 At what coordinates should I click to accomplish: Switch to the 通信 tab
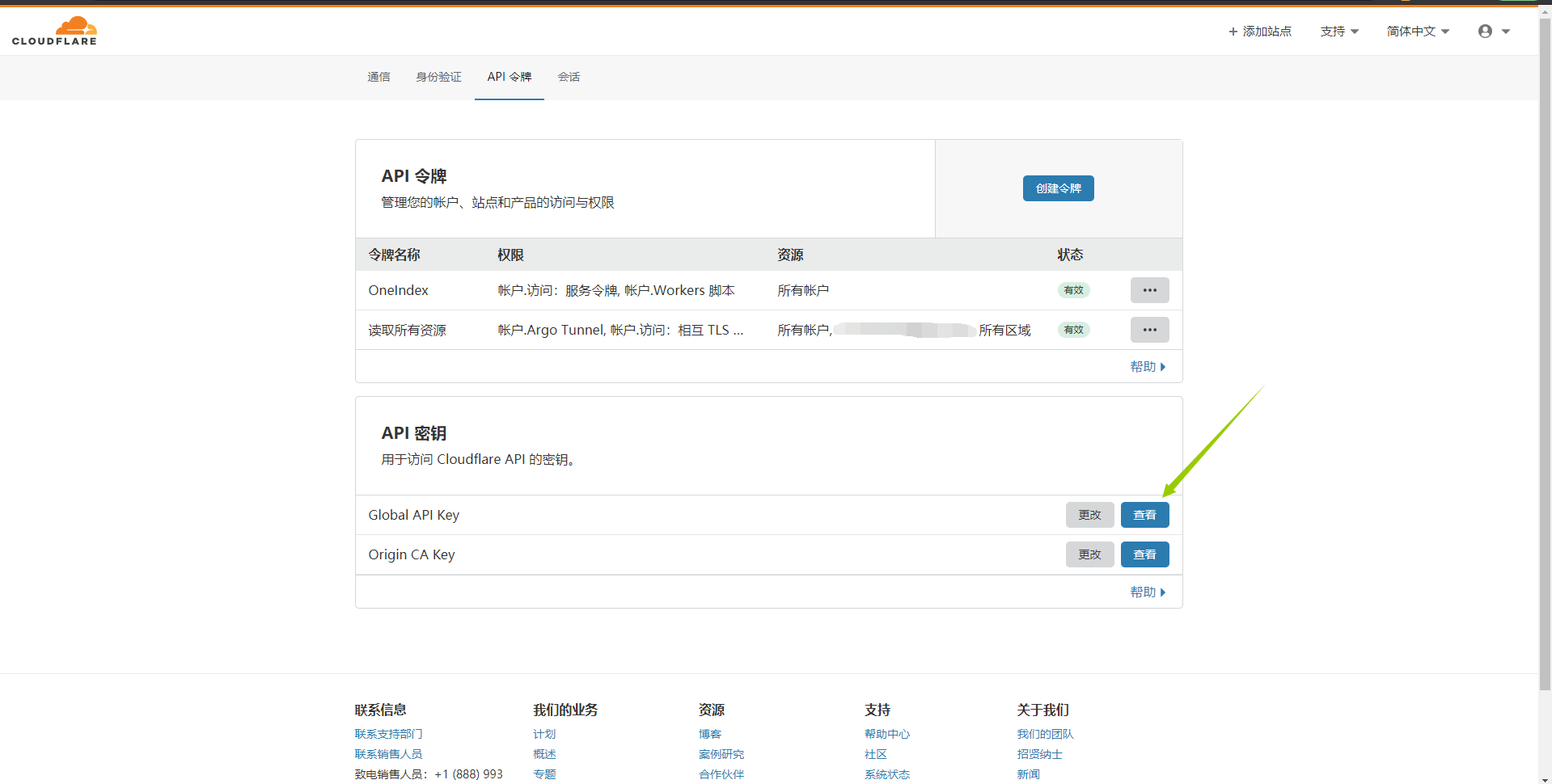(x=378, y=77)
